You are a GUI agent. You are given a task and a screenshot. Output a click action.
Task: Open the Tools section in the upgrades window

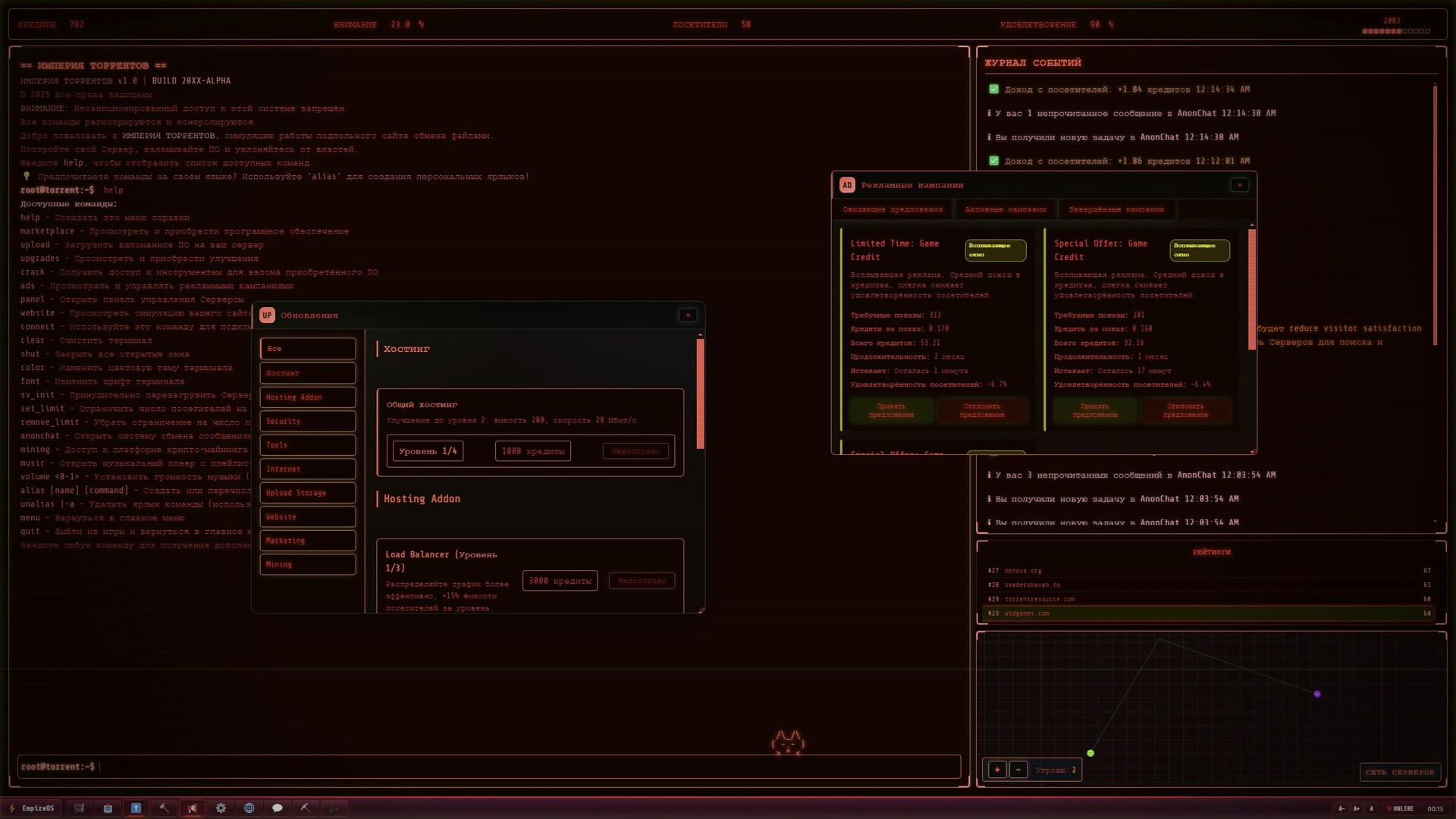307,445
